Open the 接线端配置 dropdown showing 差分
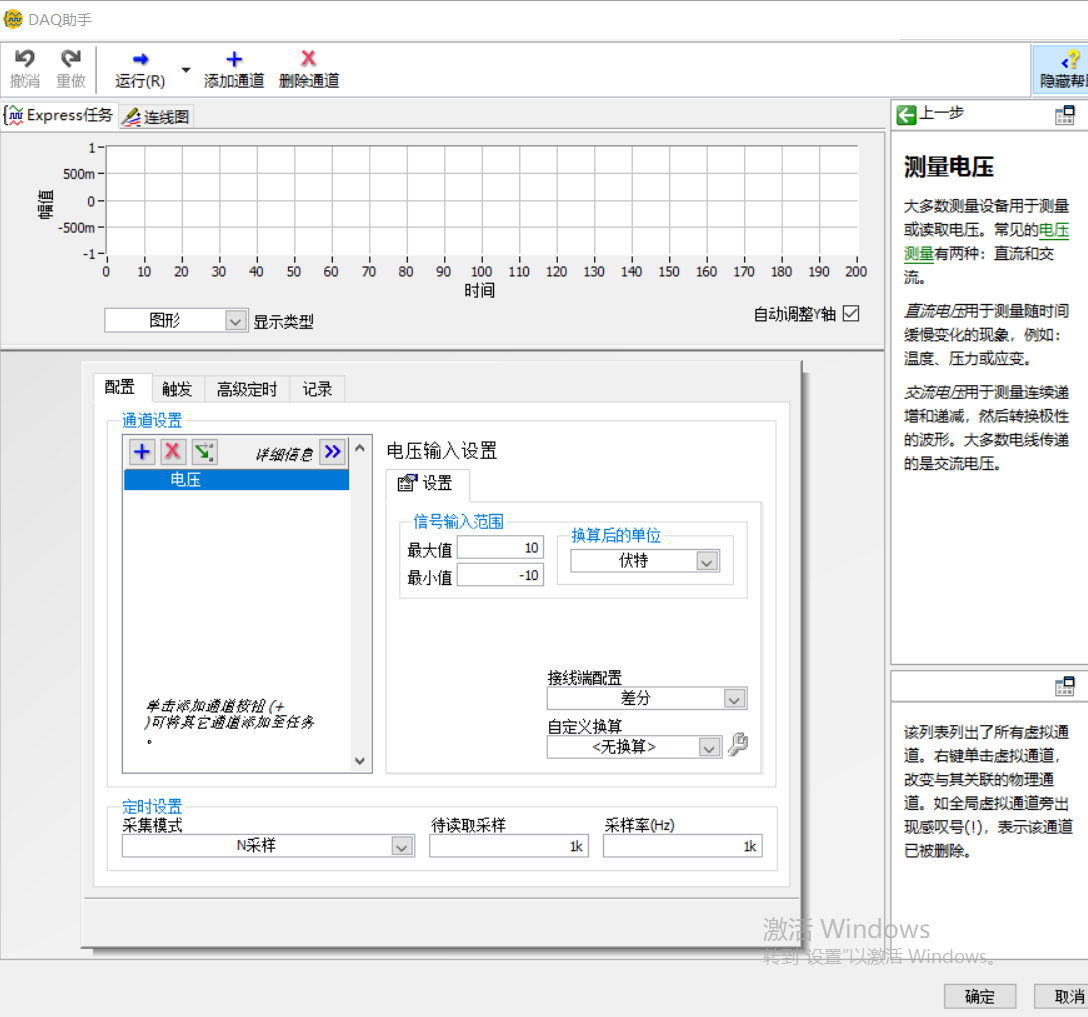This screenshot has height=1017, width=1088. (733, 698)
